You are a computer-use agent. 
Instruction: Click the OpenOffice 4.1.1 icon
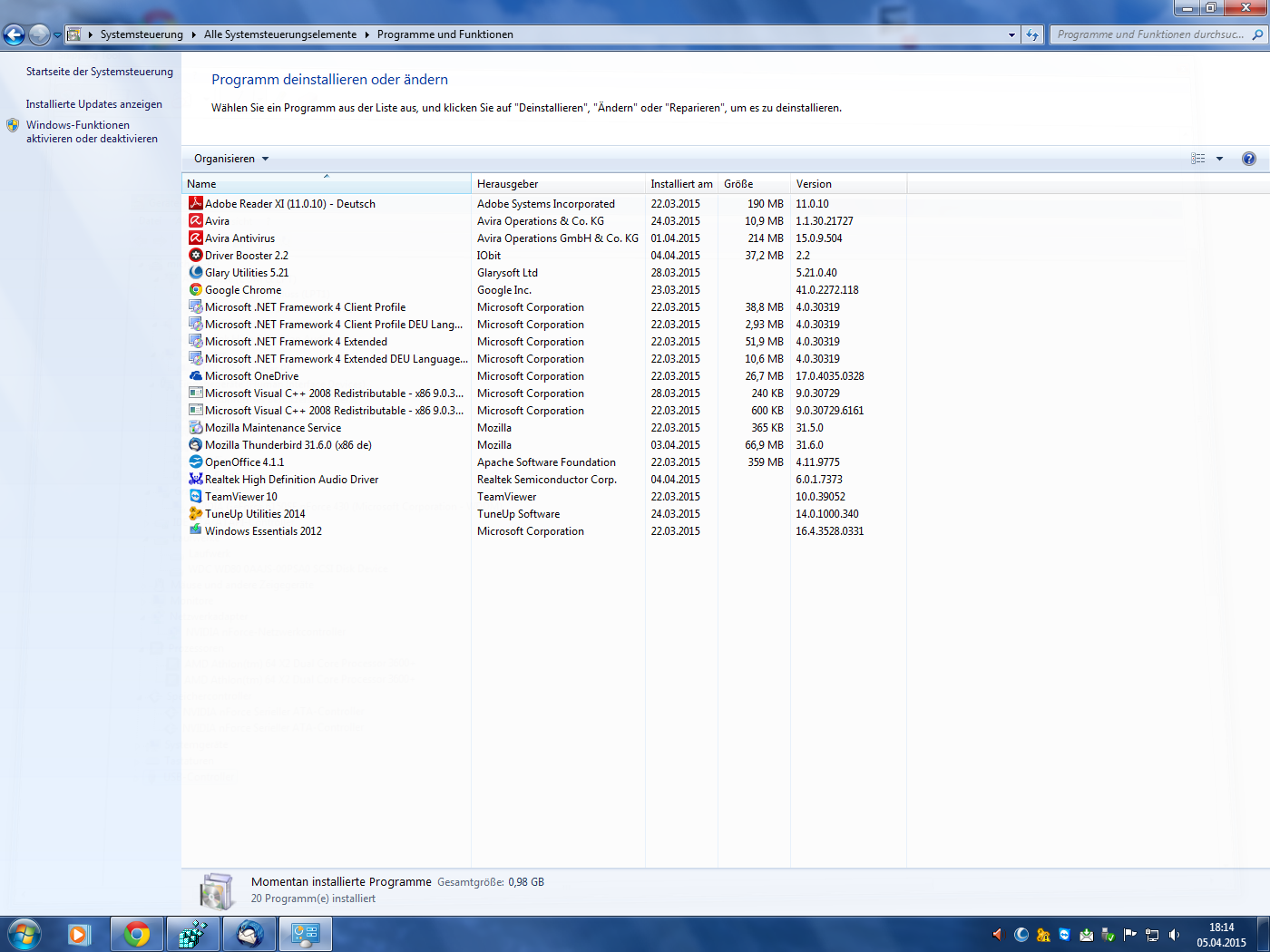195,461
